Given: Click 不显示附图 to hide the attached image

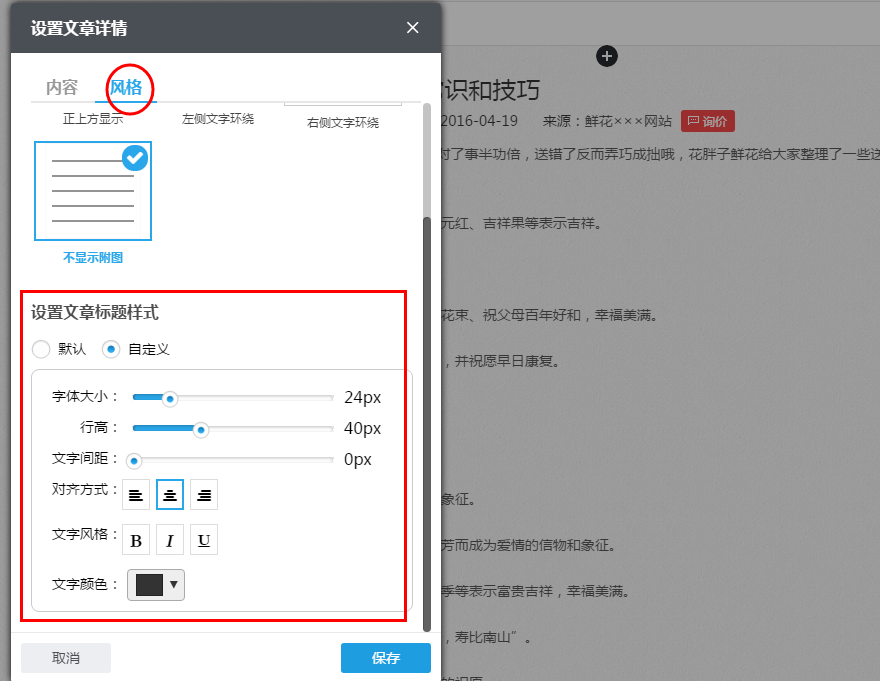Looking at the screenshot, I should point(92,257).
